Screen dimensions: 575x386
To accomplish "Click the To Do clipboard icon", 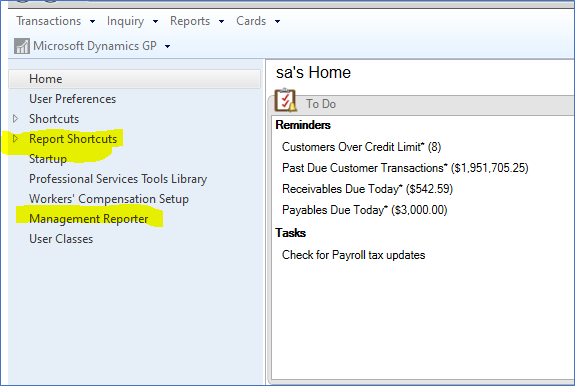I will coord(285,100).
